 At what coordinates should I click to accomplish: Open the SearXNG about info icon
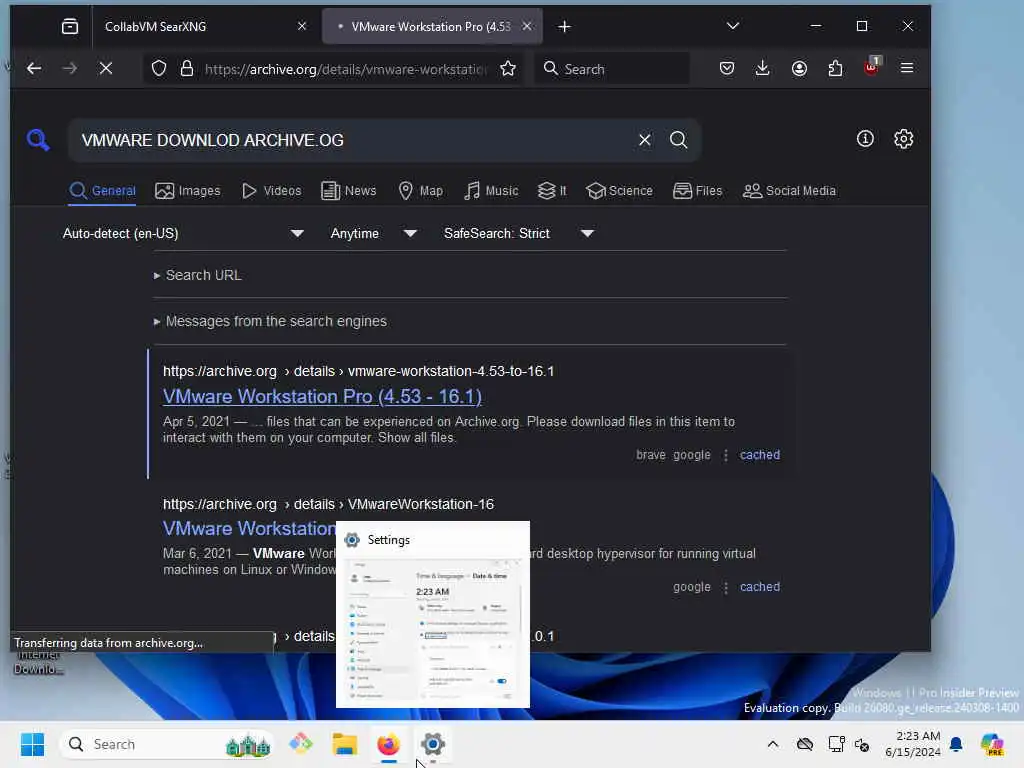(865, 138)
